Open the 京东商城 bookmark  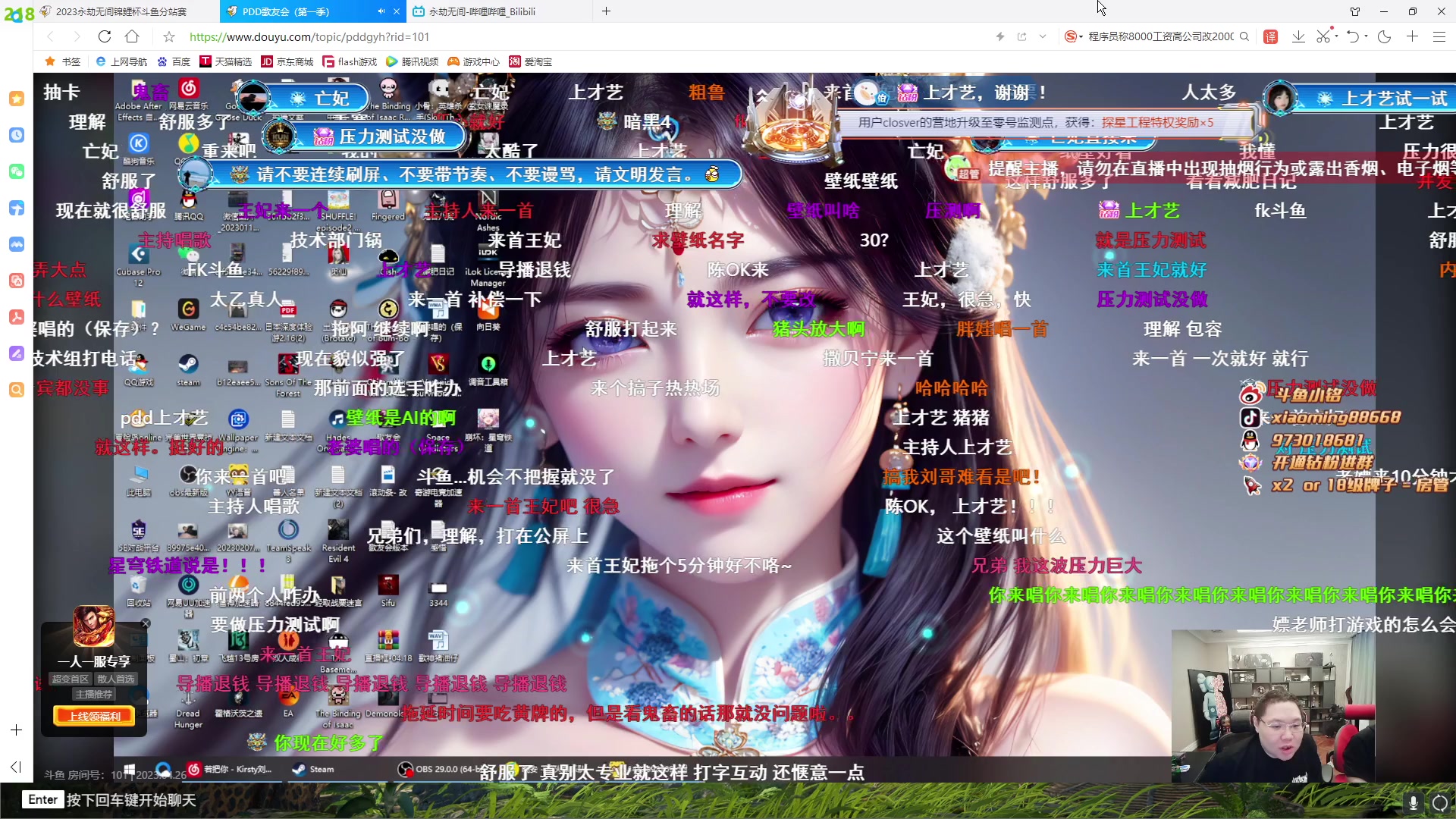(x=287, y=61)
